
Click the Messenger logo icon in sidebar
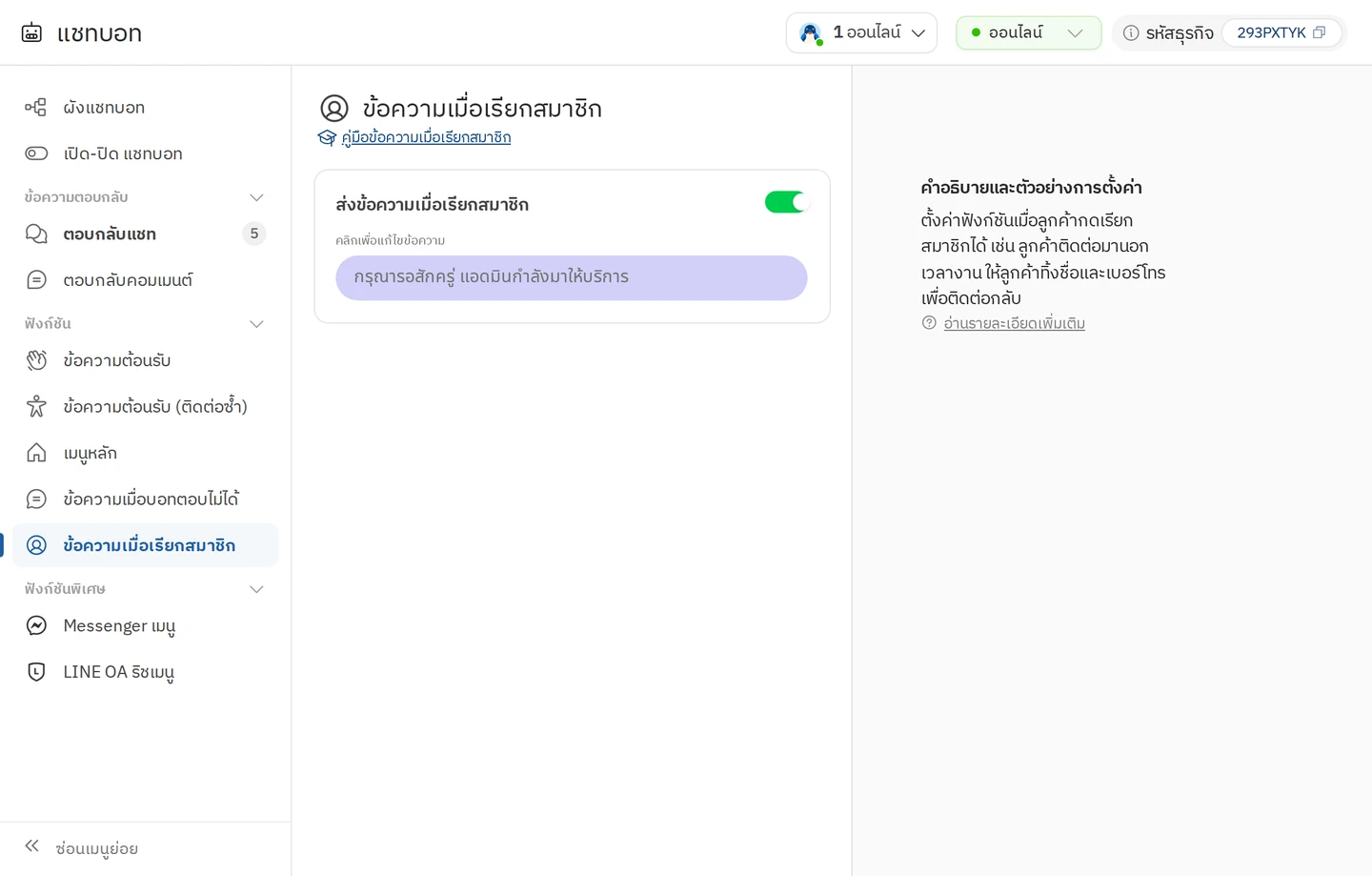(x=36, y=626)
